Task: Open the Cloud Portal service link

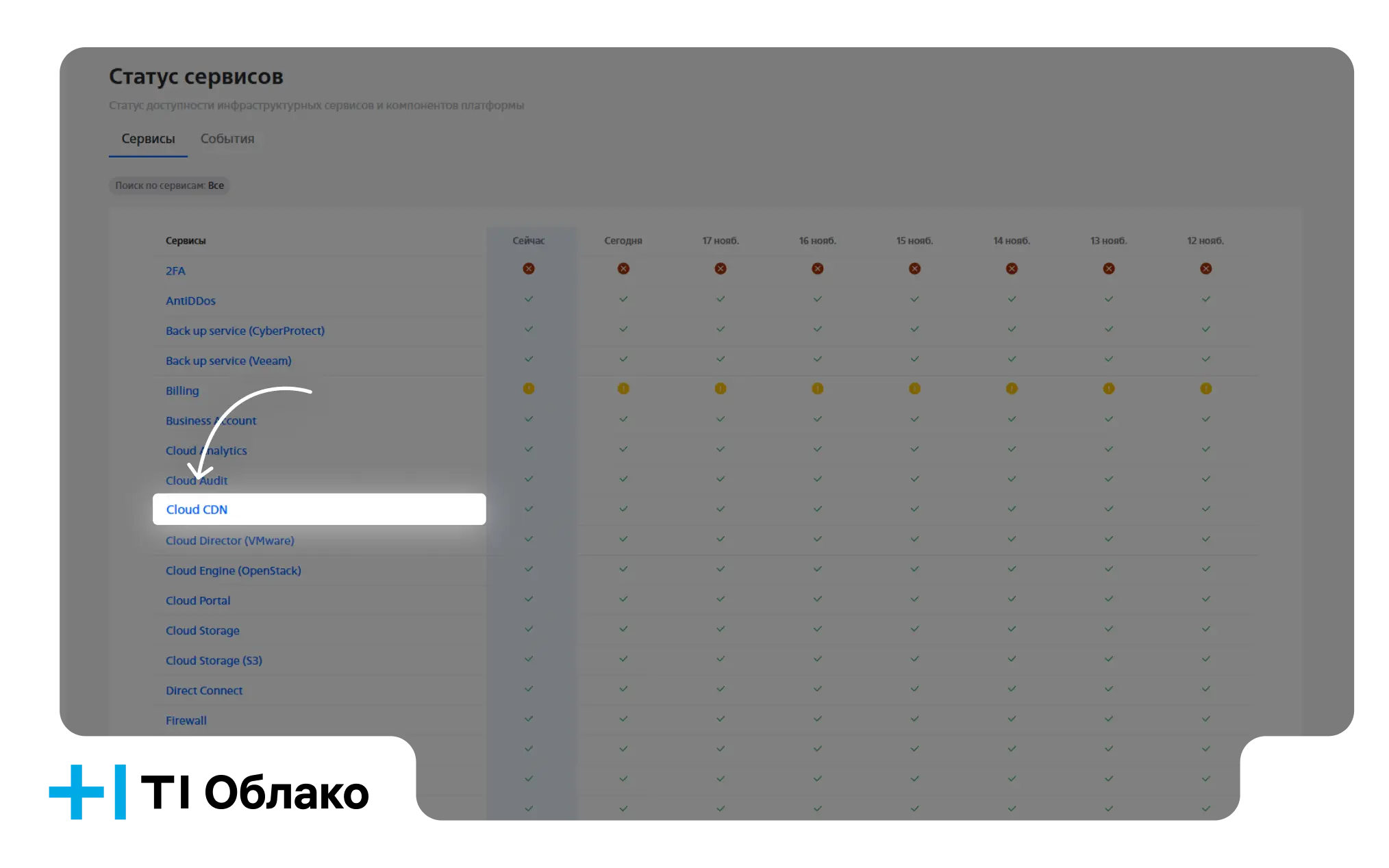Action: (x=198, y=601)
